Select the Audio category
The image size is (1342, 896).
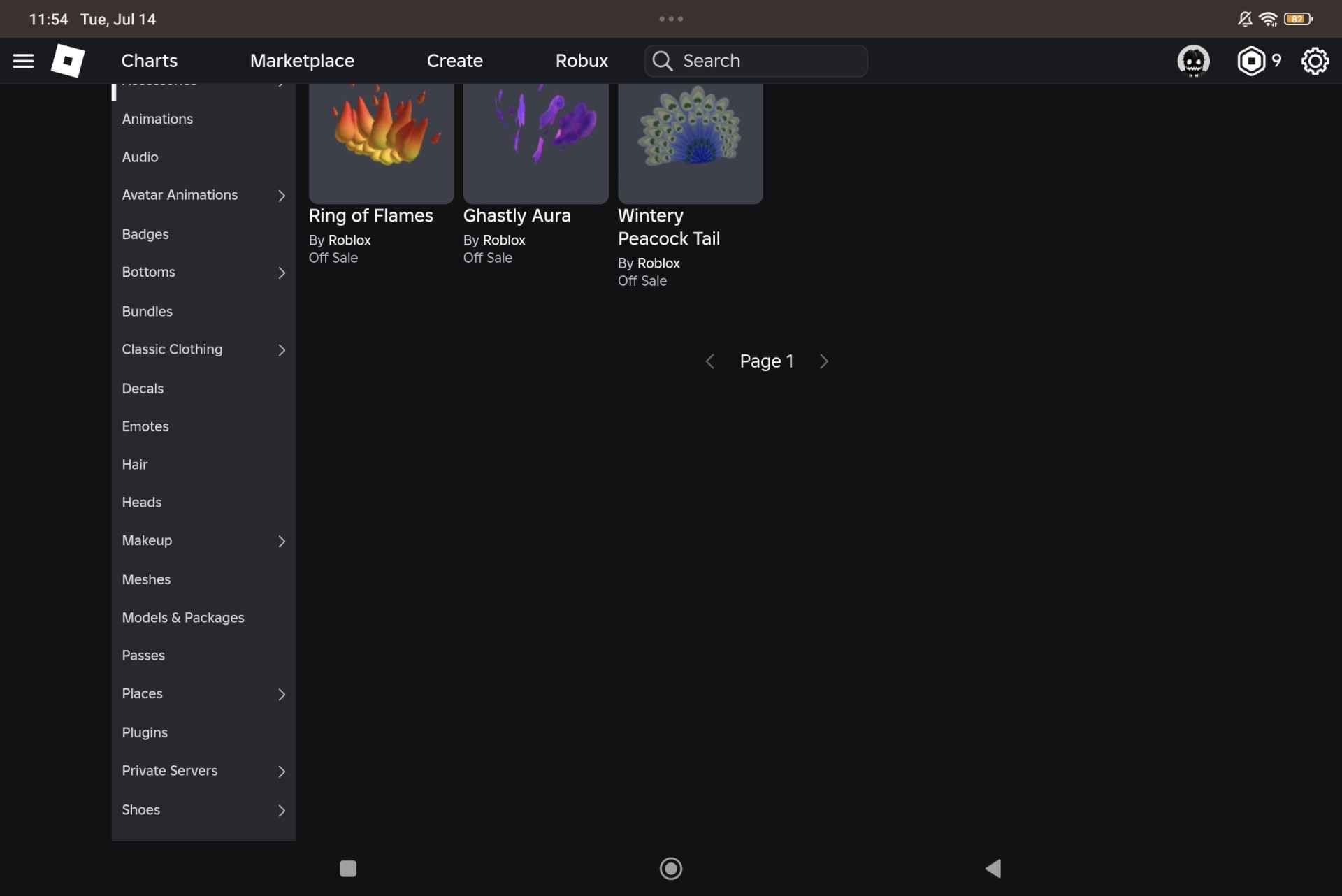(x=140, y=157)
